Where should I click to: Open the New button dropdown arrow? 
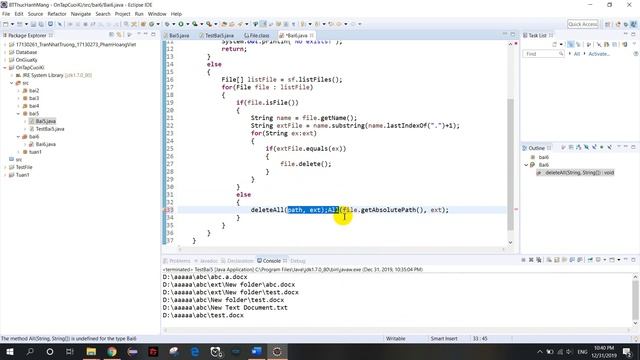[12, 24]
